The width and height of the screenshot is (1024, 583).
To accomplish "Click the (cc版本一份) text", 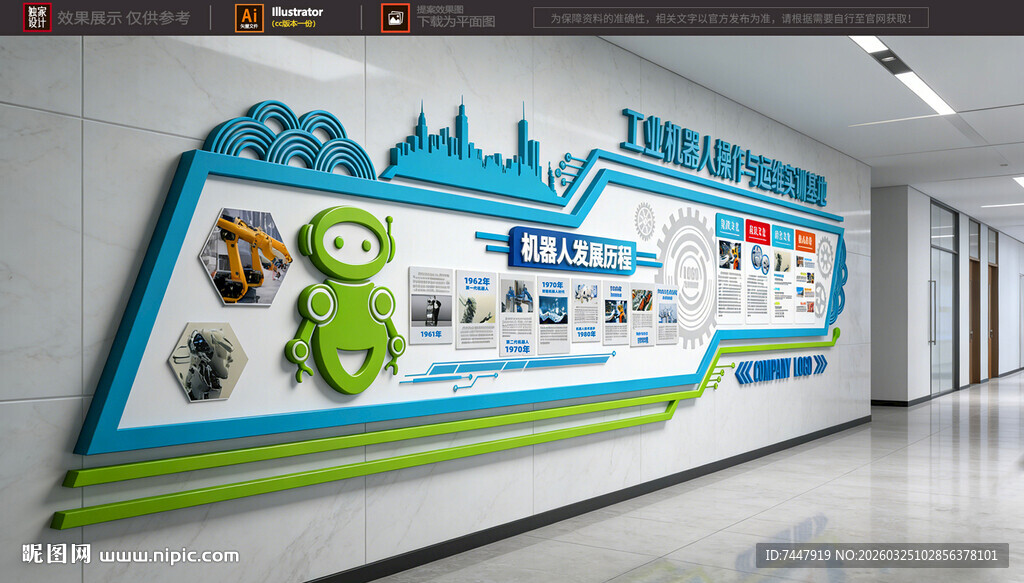I will [x=293, y=24].
